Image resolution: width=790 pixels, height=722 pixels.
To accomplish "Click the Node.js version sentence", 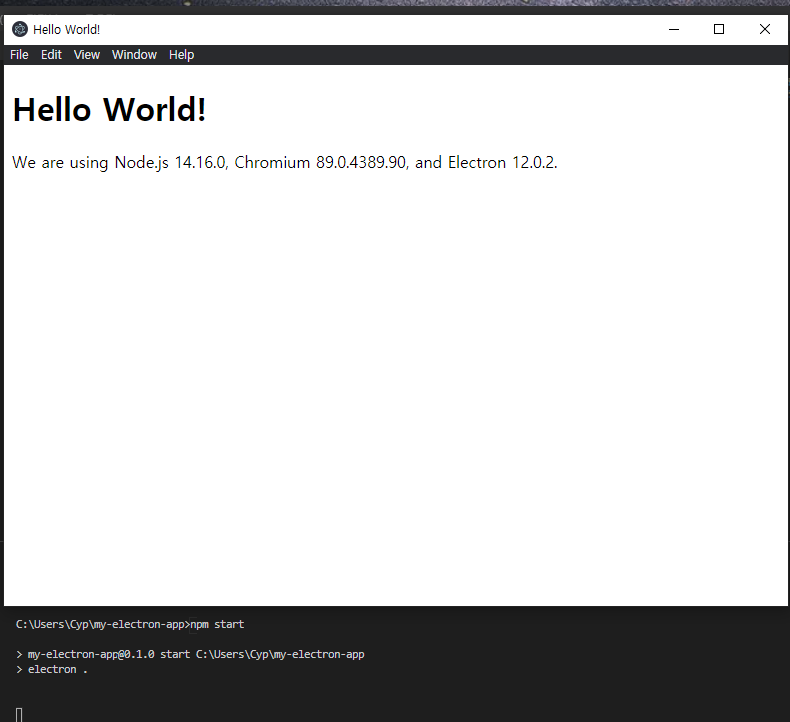I will (285, 163).
